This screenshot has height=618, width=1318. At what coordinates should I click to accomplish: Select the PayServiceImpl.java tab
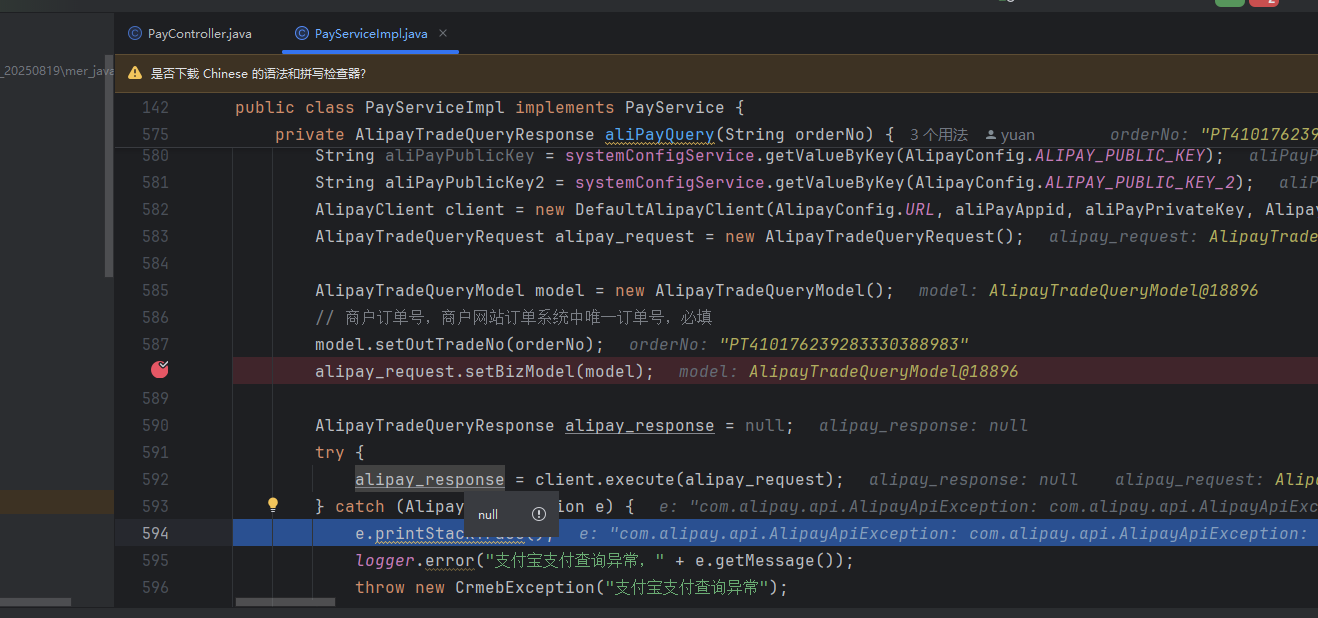point(370,34)
